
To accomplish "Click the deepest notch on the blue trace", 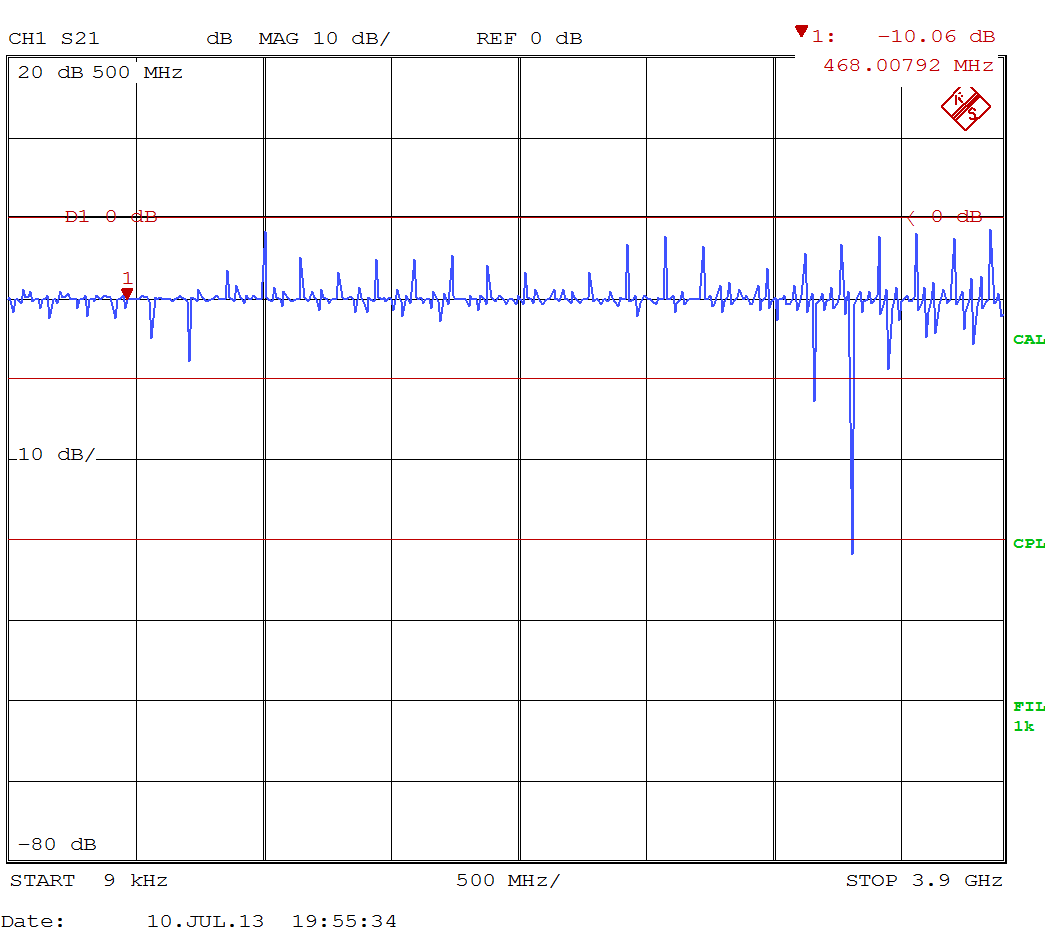I will tap(852, 548).
